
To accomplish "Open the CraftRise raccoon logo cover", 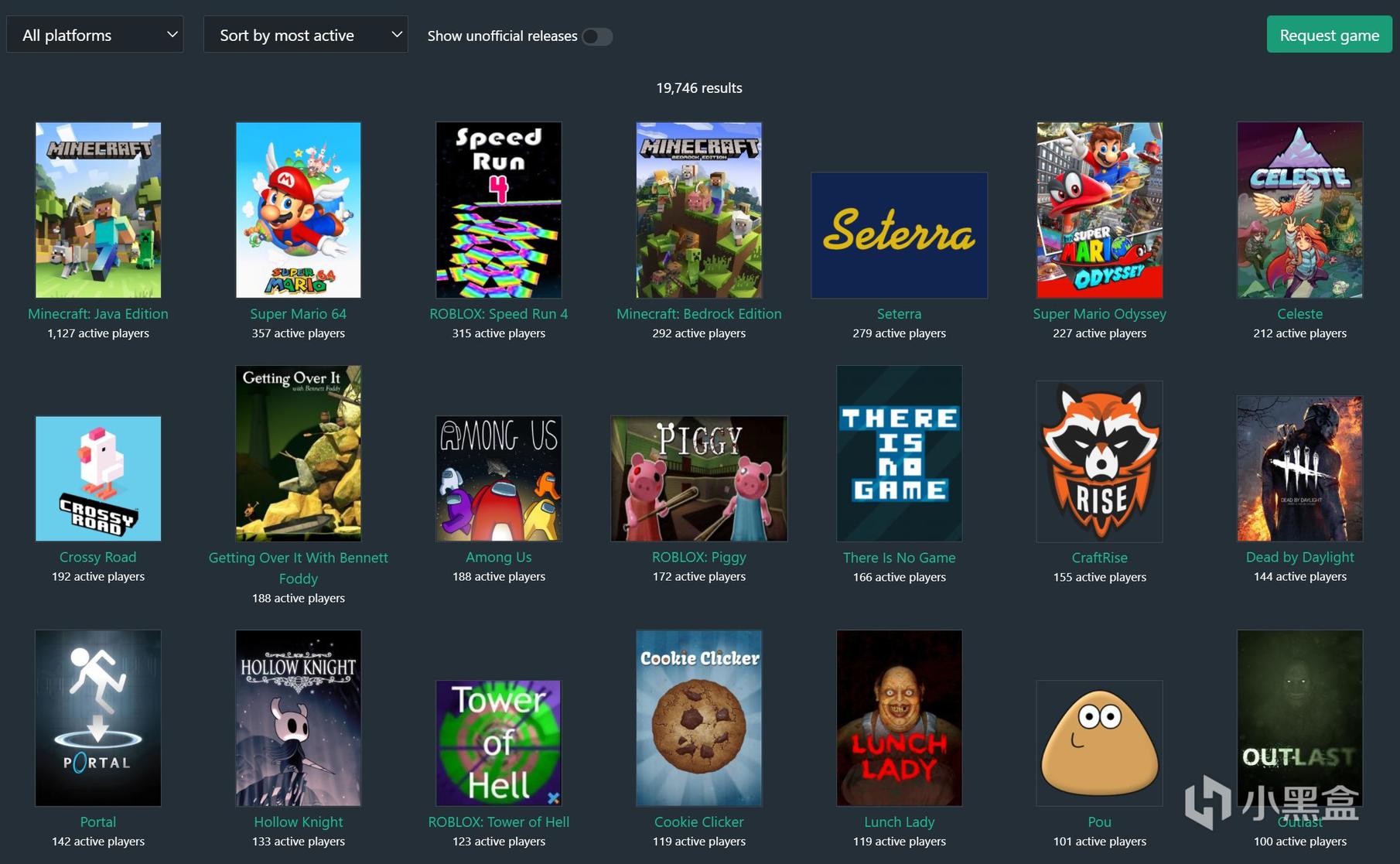I will pyautogui.click(x=1100, y=462).
